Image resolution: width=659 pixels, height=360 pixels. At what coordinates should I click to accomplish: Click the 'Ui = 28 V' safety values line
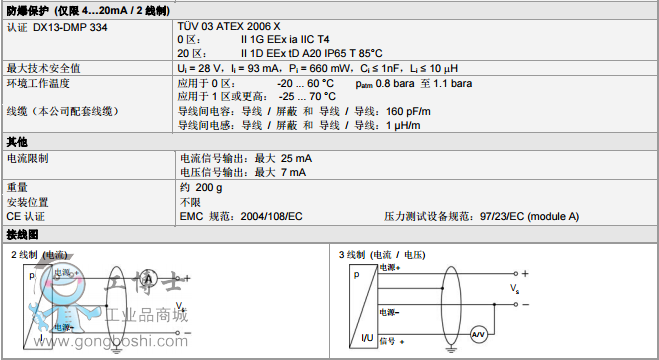[x=317, y=68]
